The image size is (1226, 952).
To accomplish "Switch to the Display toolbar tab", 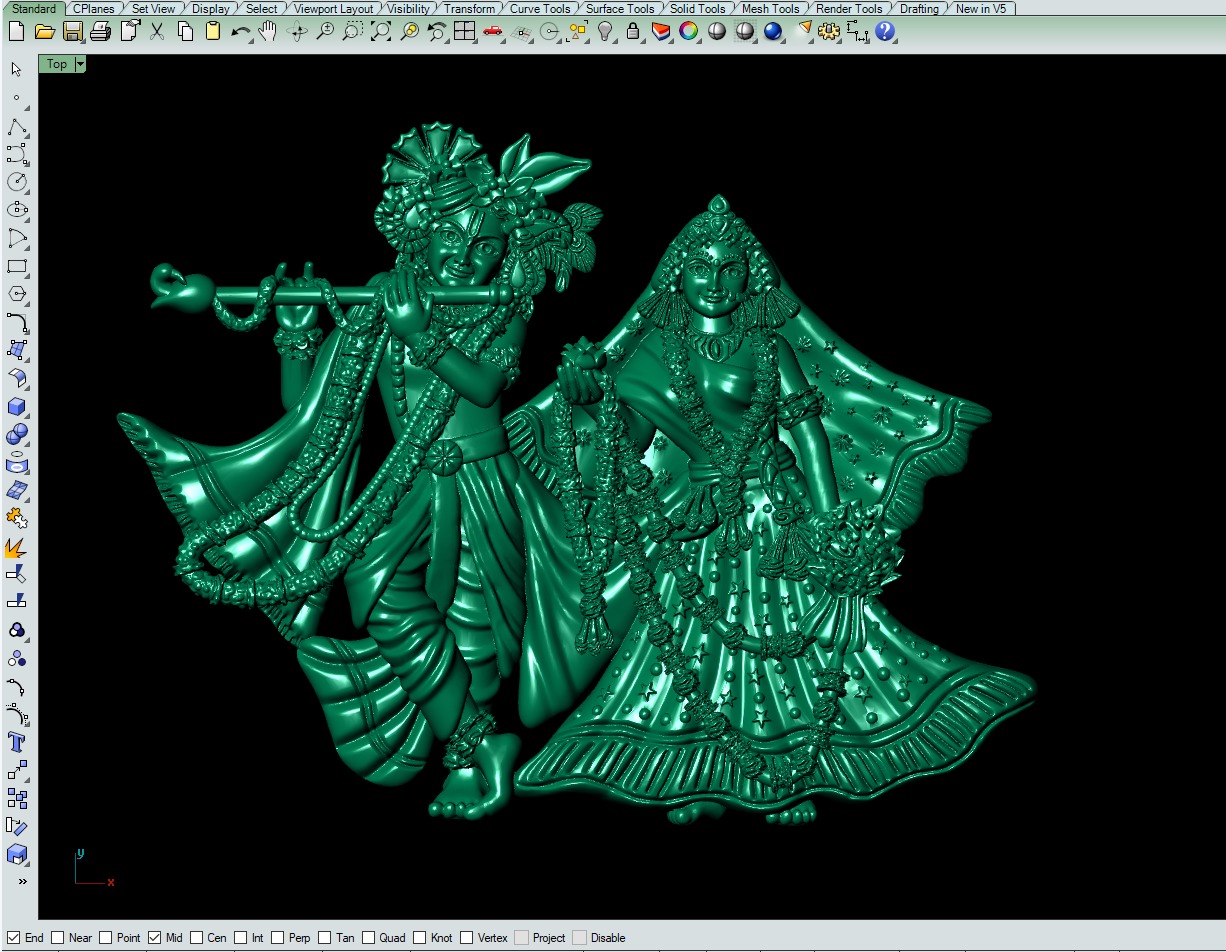I will pyautogui.click(x=210, y=9).
